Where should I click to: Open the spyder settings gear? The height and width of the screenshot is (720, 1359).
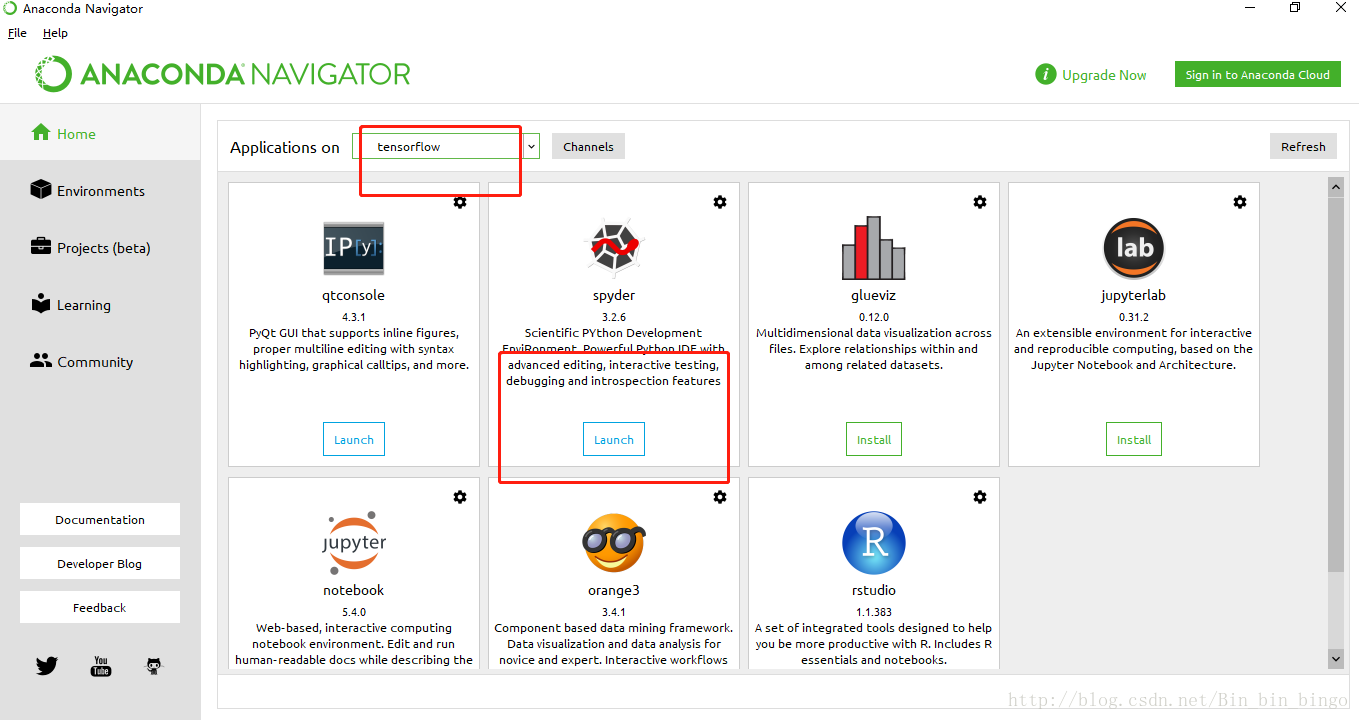(720, 202)
